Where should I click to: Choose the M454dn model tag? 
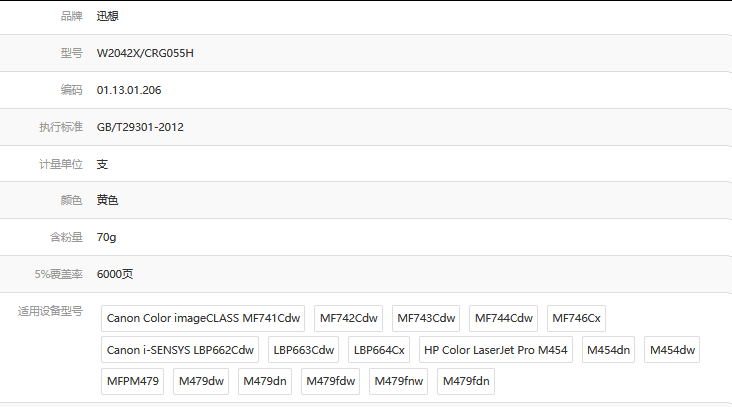click(609, 350)
